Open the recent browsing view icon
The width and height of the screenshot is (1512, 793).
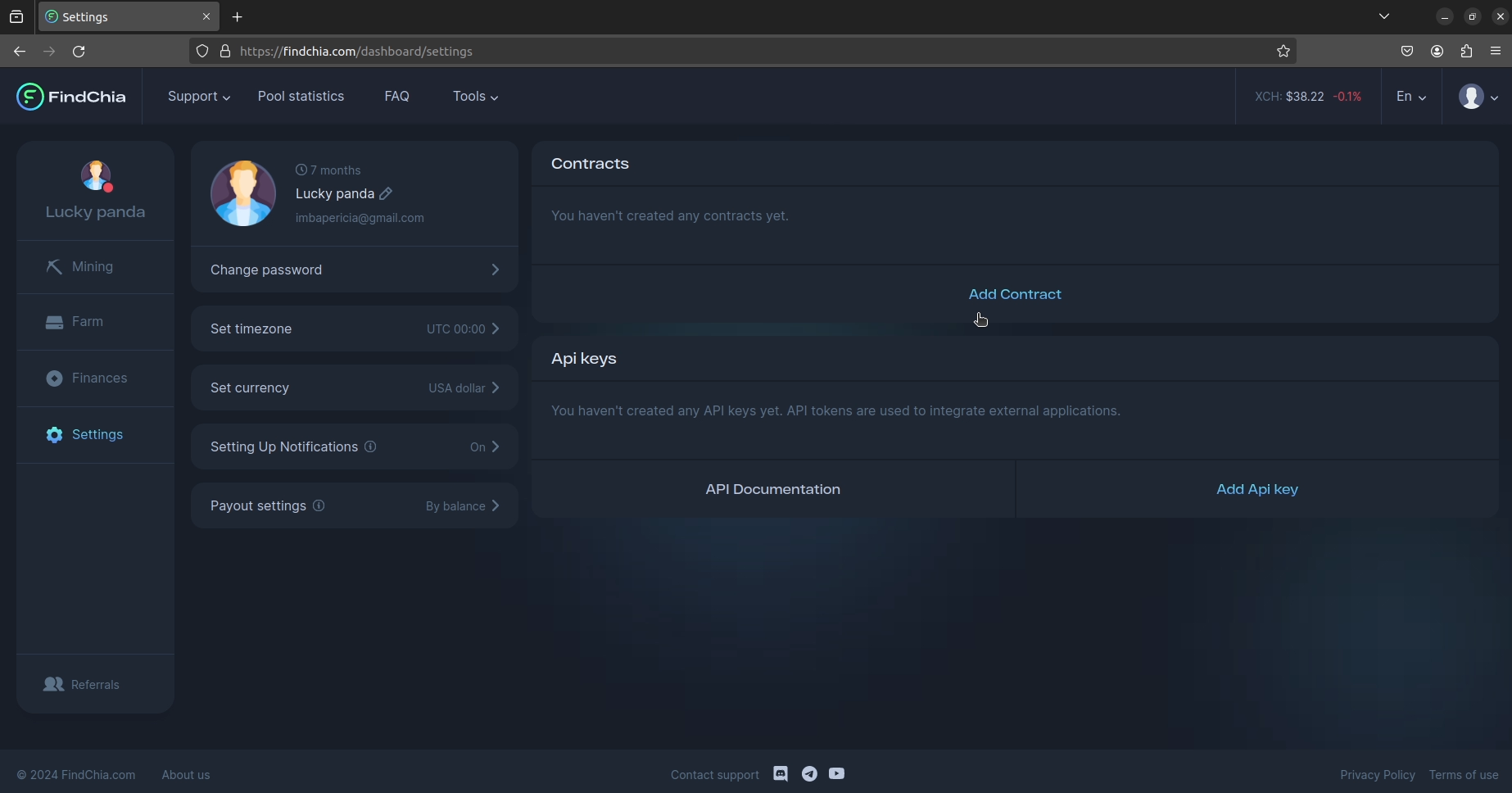pyautogui.click(x=16, y=16)
